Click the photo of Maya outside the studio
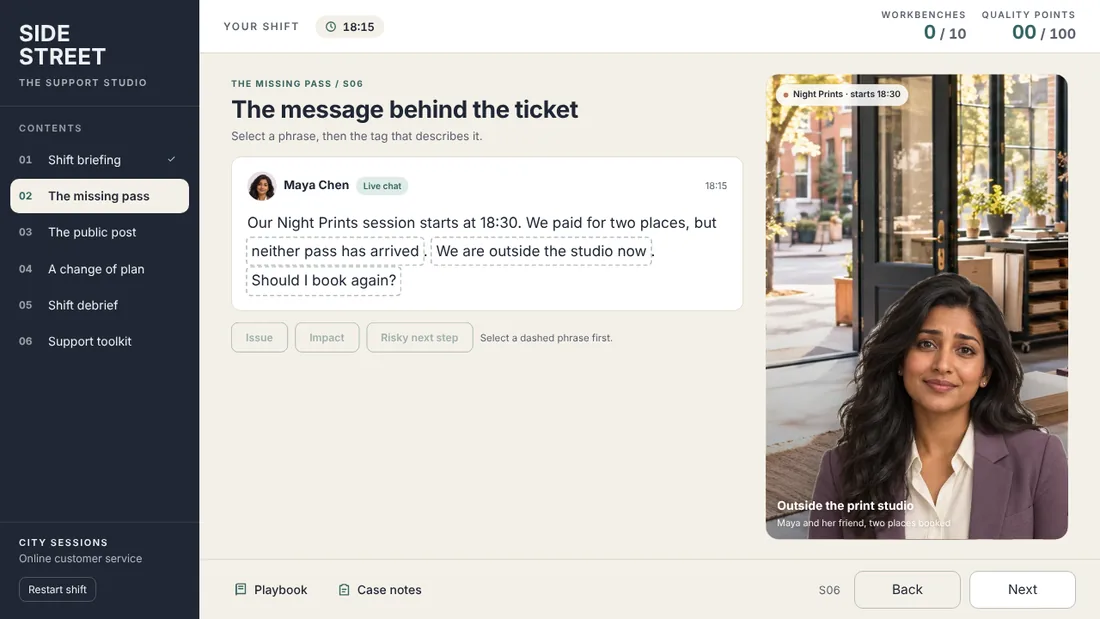Screen dimensions: 1100x619 pos(916,307)
